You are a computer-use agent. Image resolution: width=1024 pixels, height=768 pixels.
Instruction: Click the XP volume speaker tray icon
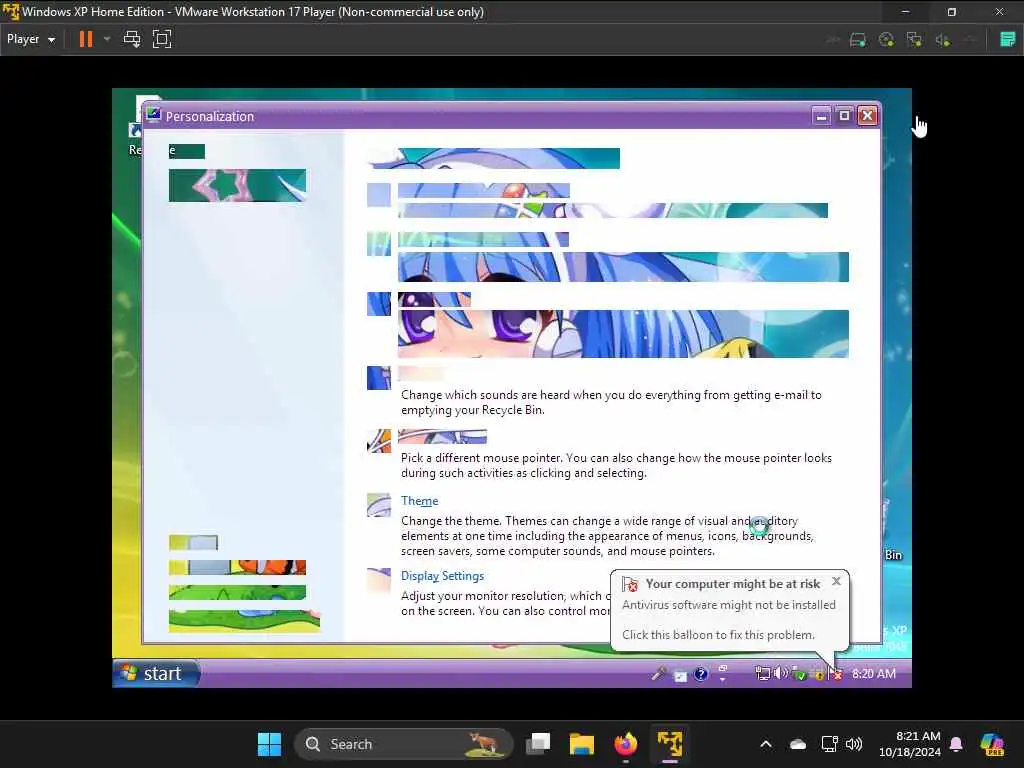coord(780,673)
